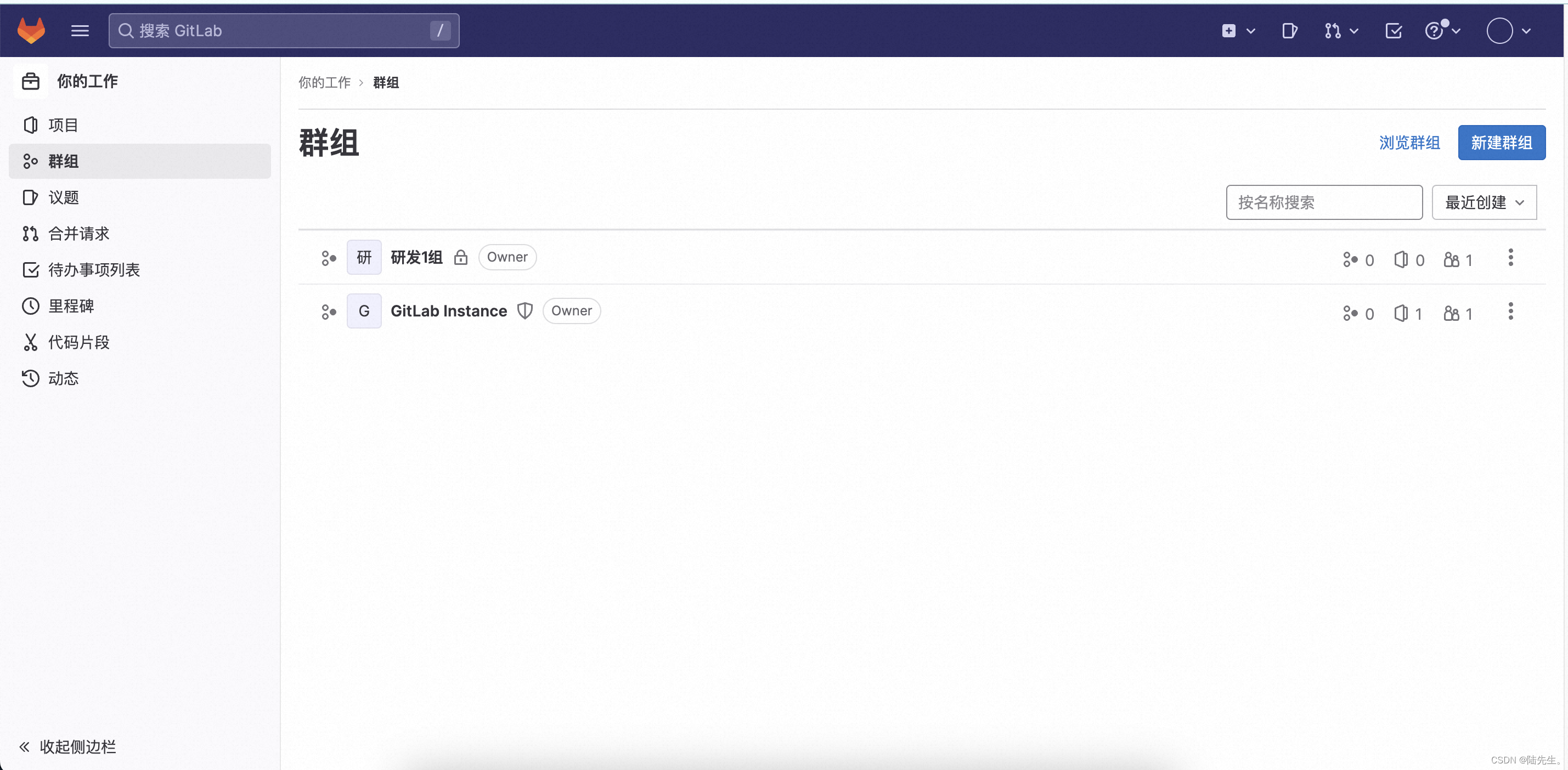
Task: Select 里程碑 sidebar item
Action: point(71,305)
